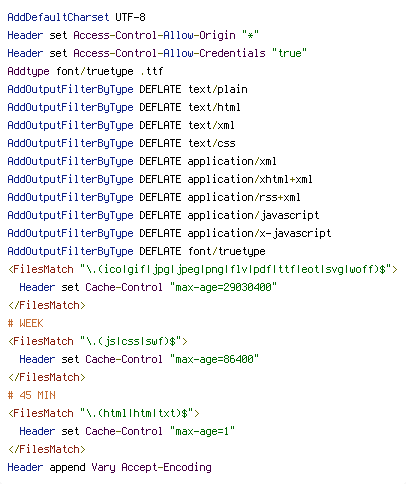The height and width of the screenshot is (484, 406).
Task: Click the # WEEK comment
Action: coord(25,323)
